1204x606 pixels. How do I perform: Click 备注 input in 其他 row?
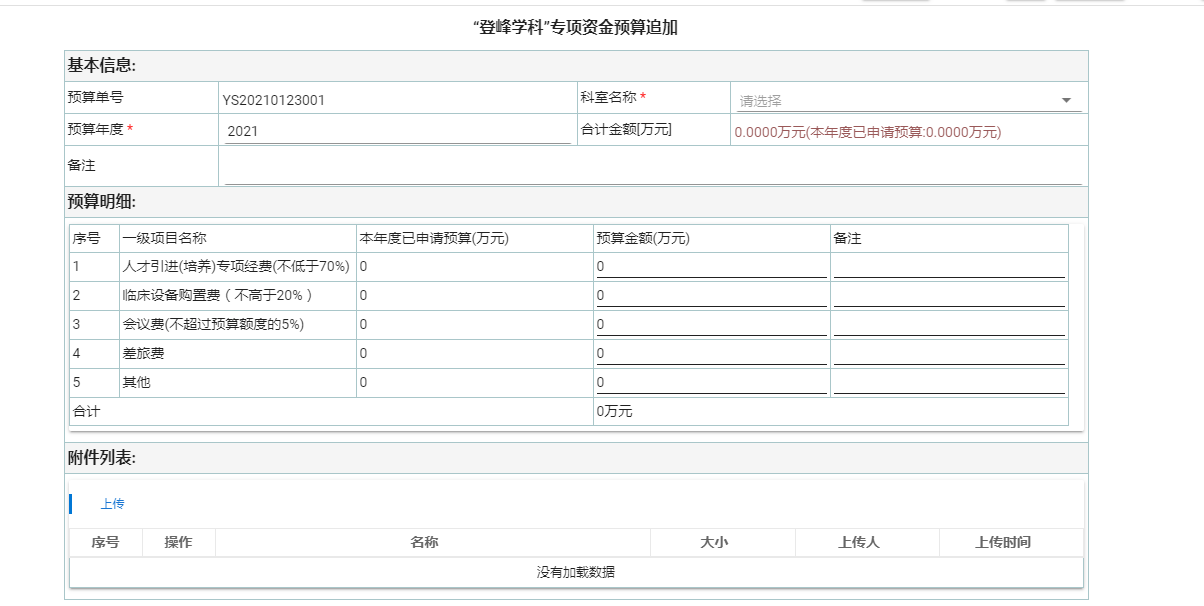pyautogui.click(x=948, y=383)
